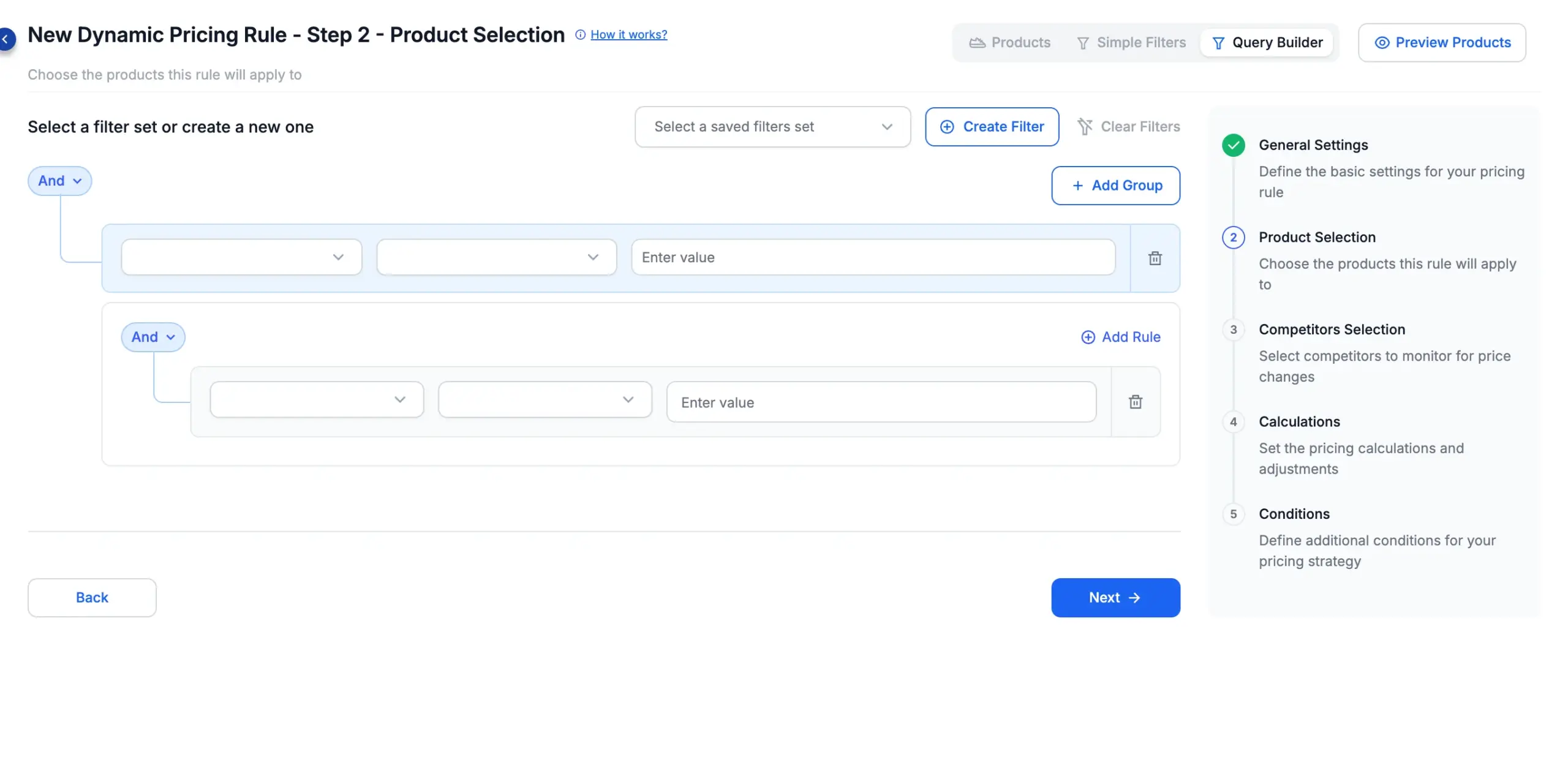Screen dimensions: 1568x784
Task: Click the Add Group button
Action: 1115,186
